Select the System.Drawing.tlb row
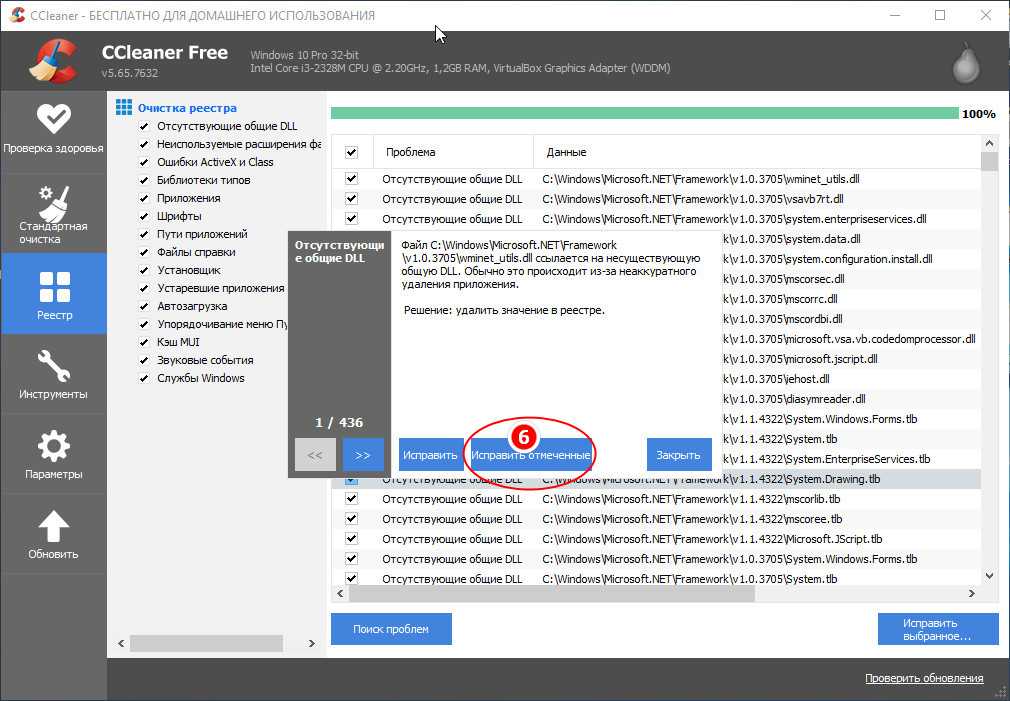Image resolution: width=1010 pixels, height=701 pixels. [656, 479]
